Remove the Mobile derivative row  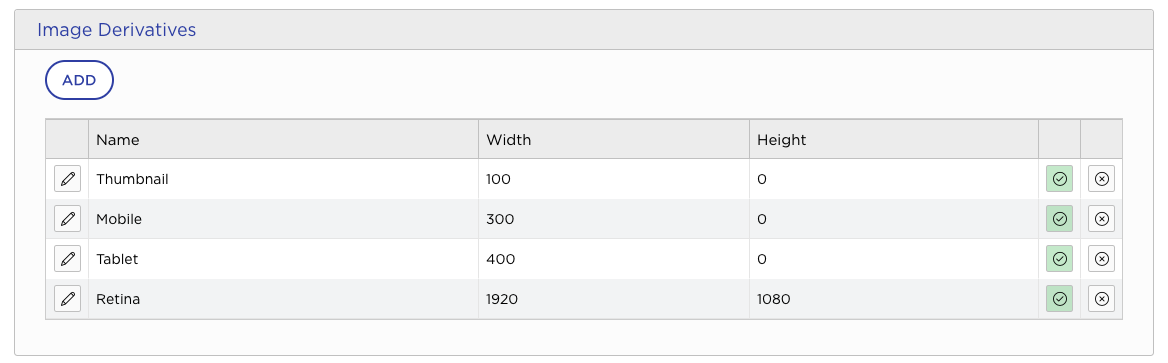[x=1102, y=219]
